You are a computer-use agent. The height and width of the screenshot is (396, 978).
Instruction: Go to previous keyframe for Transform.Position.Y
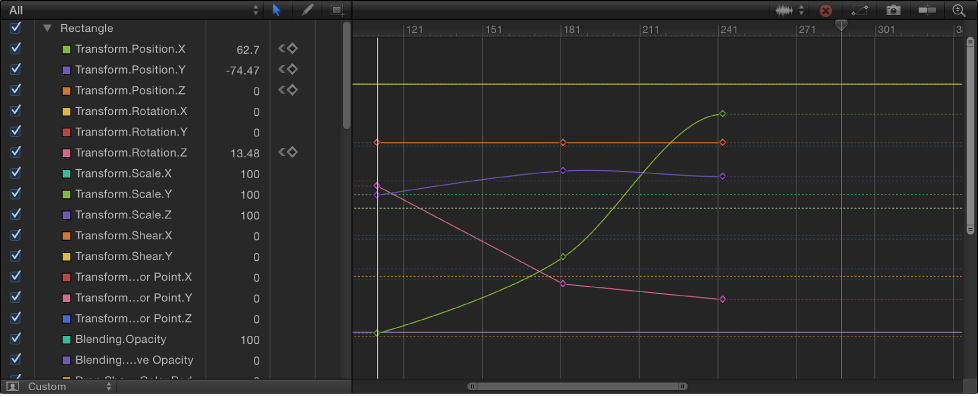click(x=281, y=69)
